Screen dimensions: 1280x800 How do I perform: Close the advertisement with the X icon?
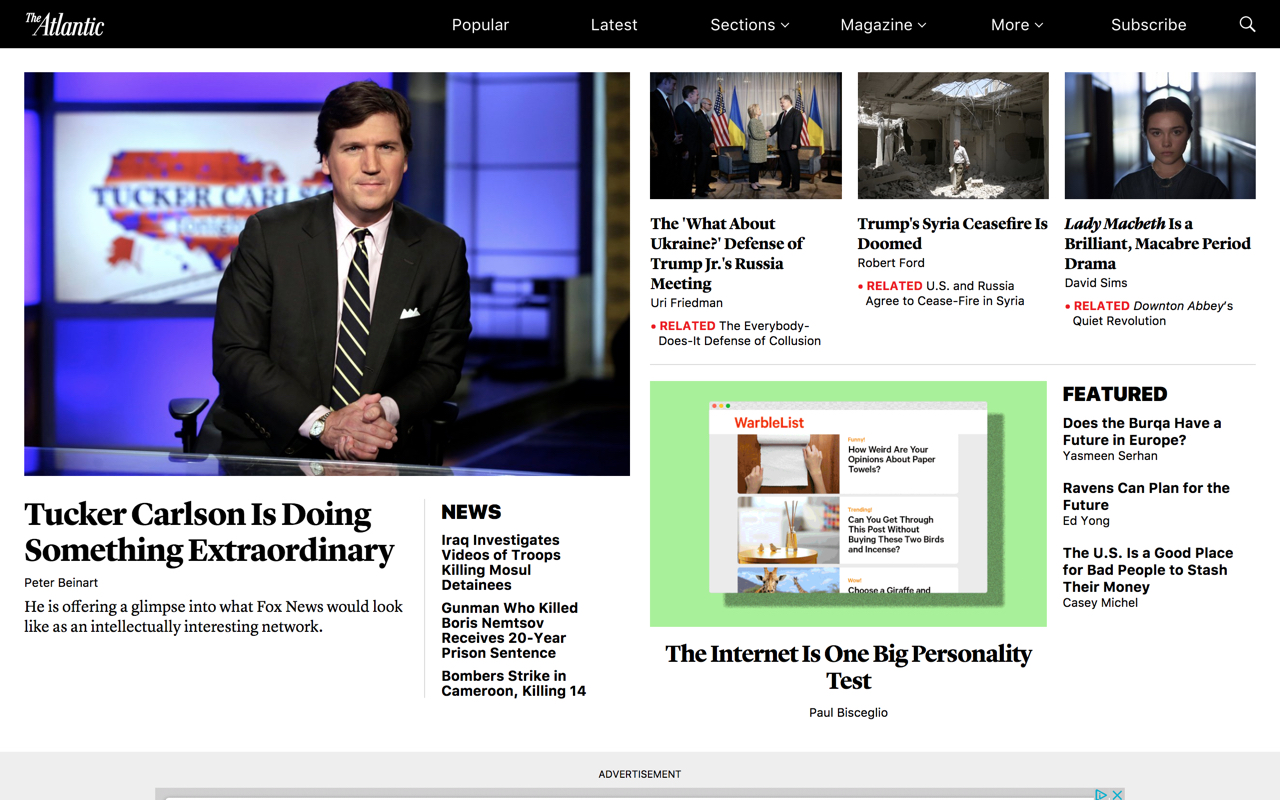point(1117,794)
